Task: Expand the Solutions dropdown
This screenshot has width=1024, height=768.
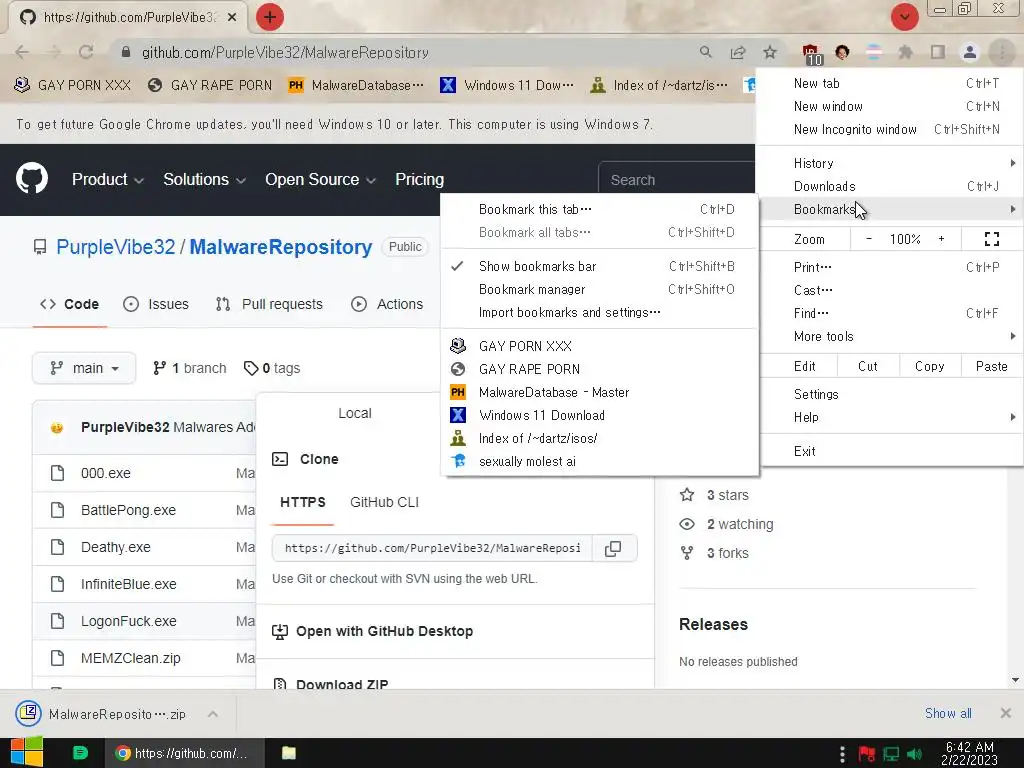Action: [204, 180]
